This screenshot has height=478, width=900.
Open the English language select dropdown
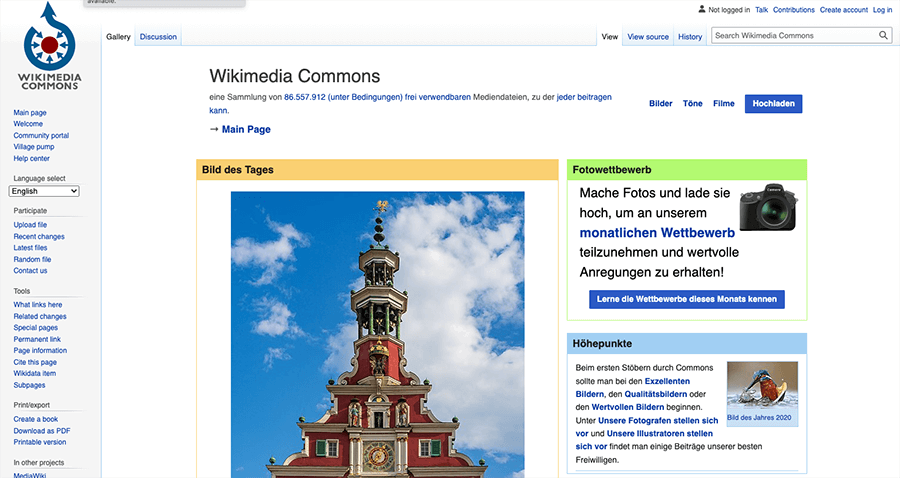[44, 191]
